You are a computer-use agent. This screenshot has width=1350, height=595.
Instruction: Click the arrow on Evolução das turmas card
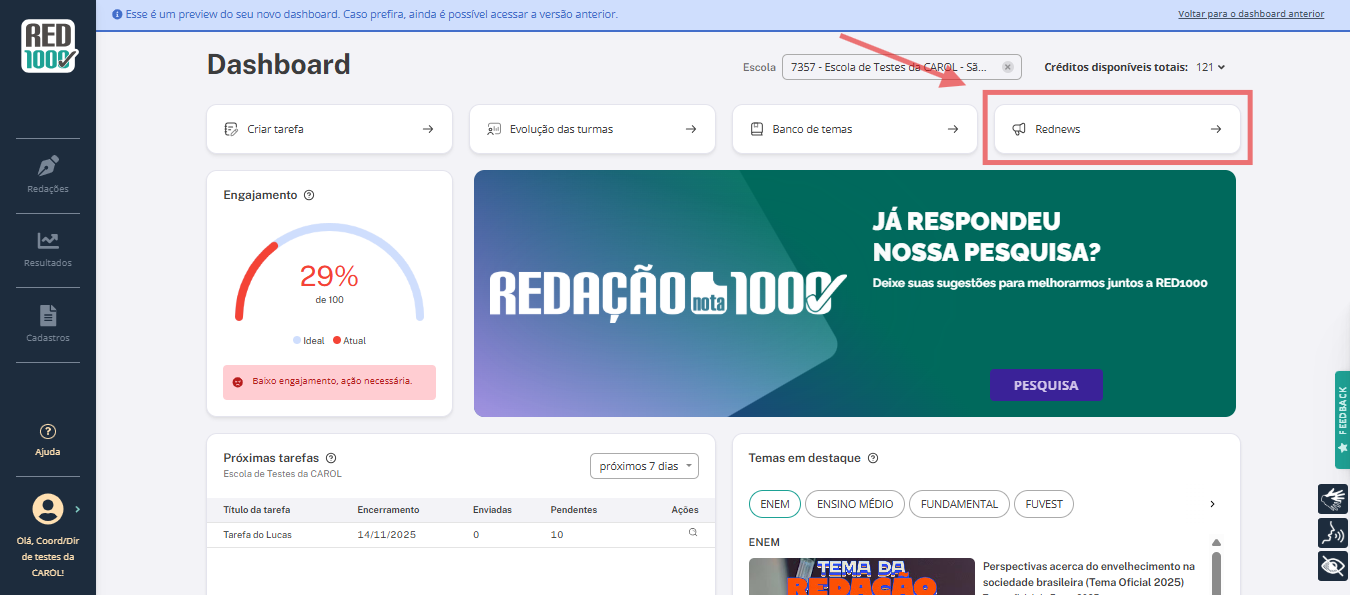click(690, 129)
